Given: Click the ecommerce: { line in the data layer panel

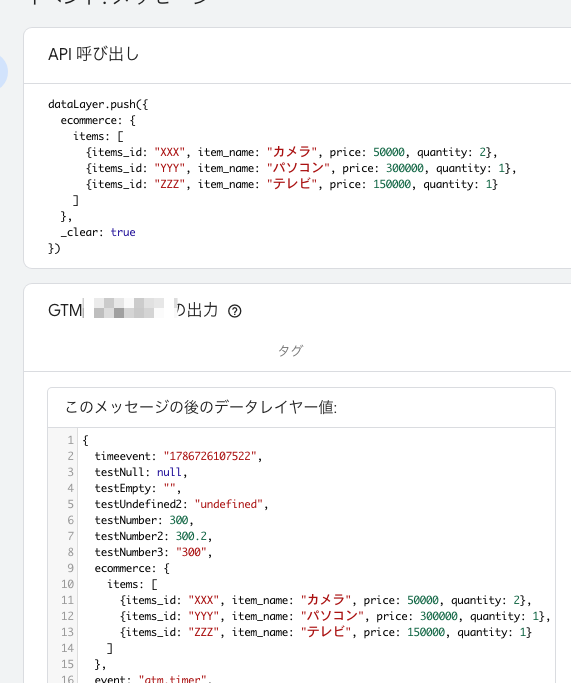Looking at the screenshot, I should (132, 568).
